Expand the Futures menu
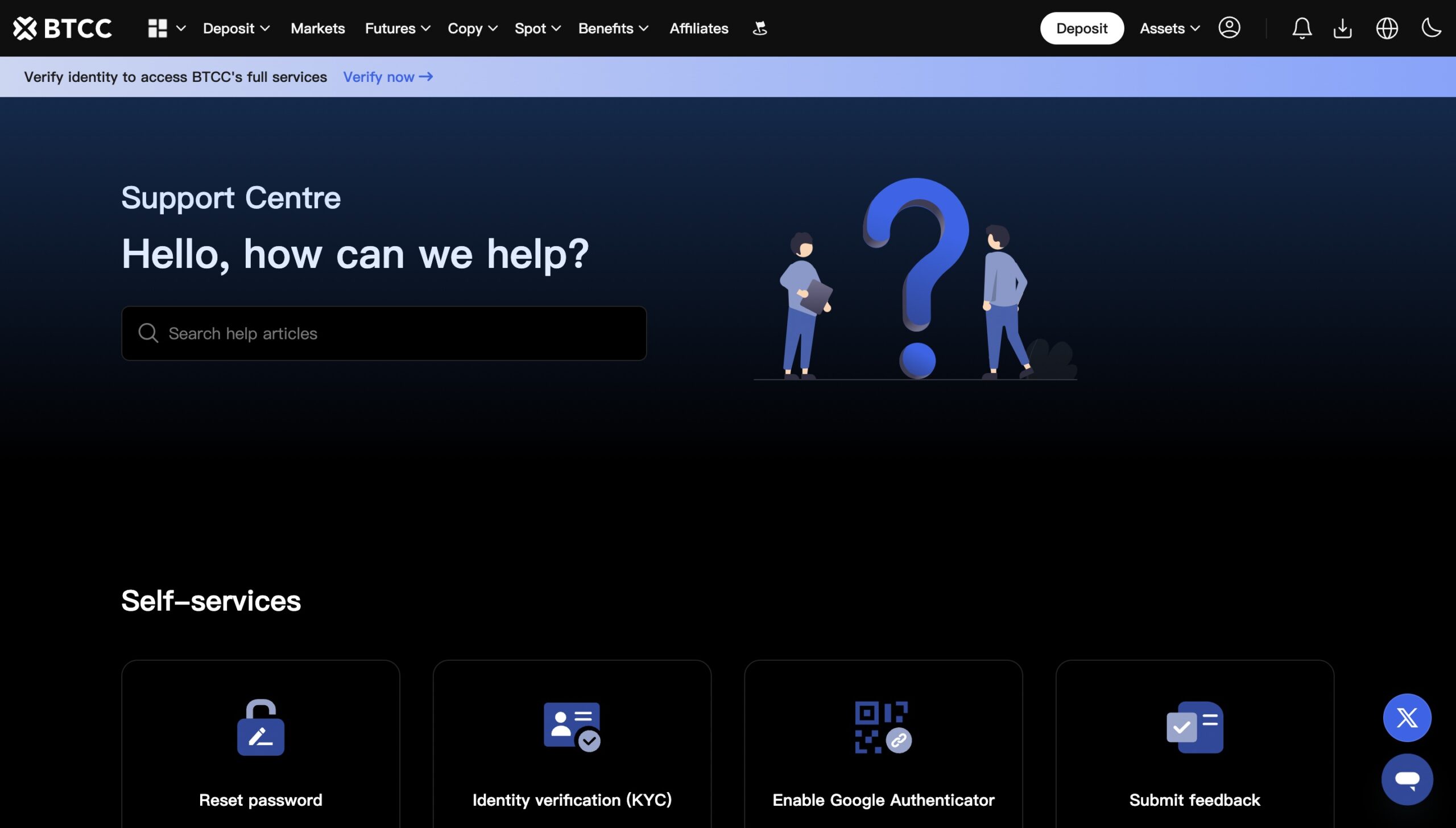Image resolution: width=1456 pixels, height=828 pixels. pos(398,28)
